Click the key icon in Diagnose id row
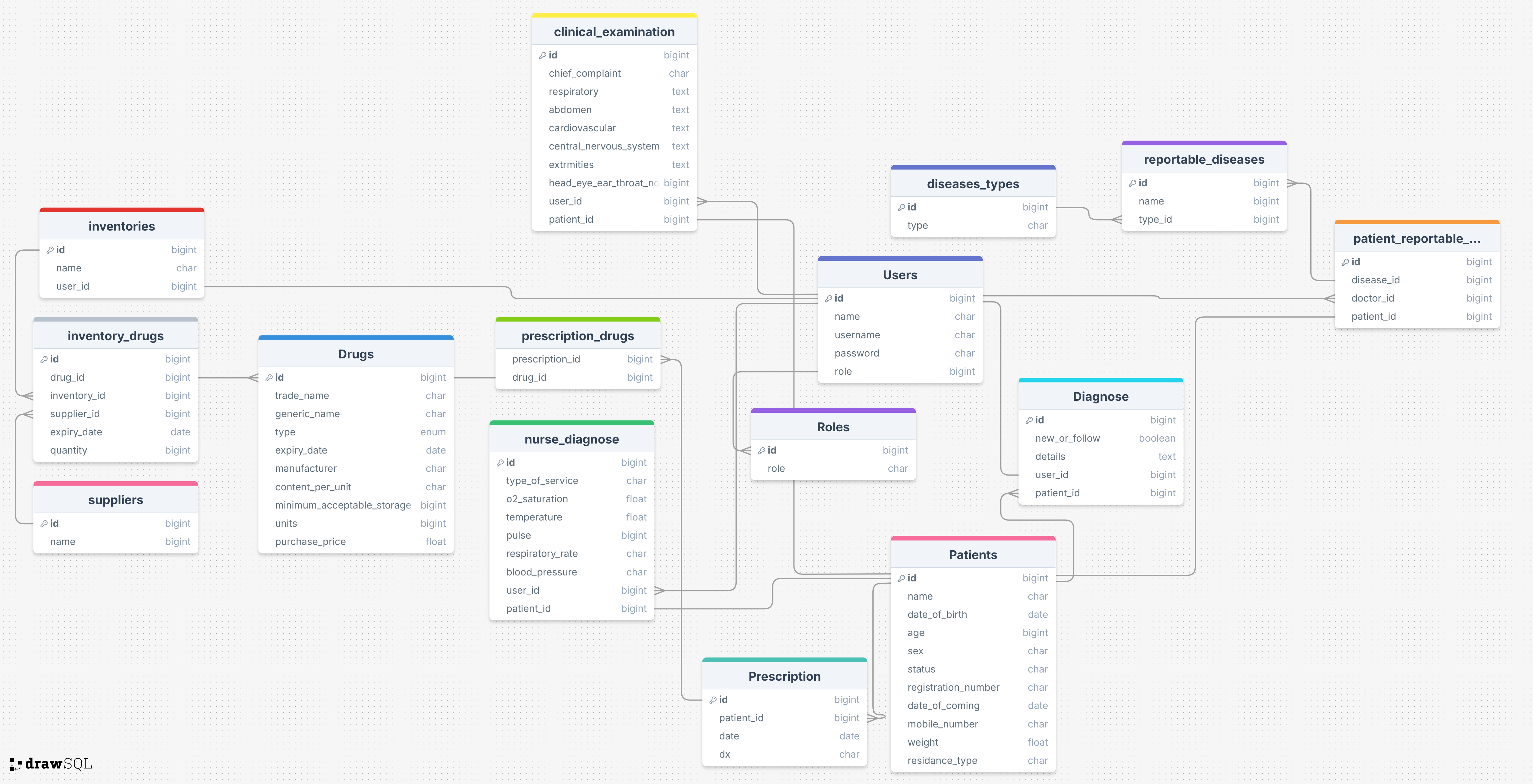Screen dimensions: 1533x784 [x=1029, y=421]
